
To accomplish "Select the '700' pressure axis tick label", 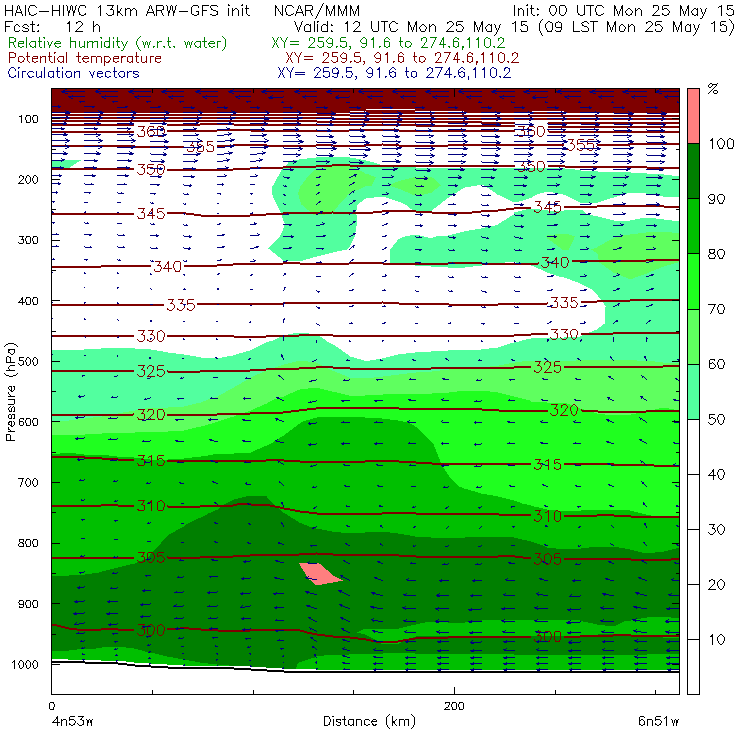I will pos(28,482).
